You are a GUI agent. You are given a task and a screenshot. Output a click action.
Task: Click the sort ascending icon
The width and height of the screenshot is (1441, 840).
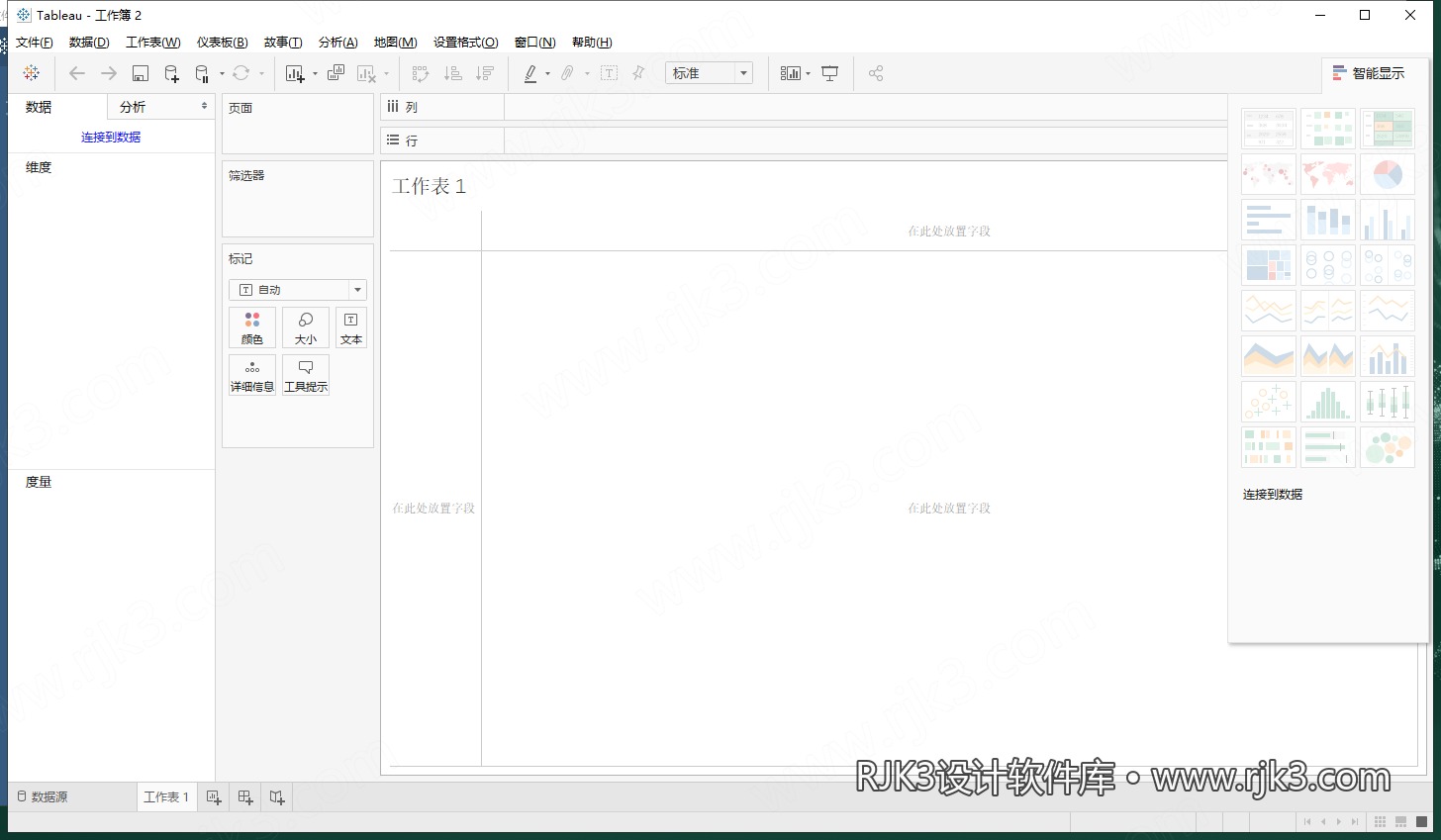452,73
